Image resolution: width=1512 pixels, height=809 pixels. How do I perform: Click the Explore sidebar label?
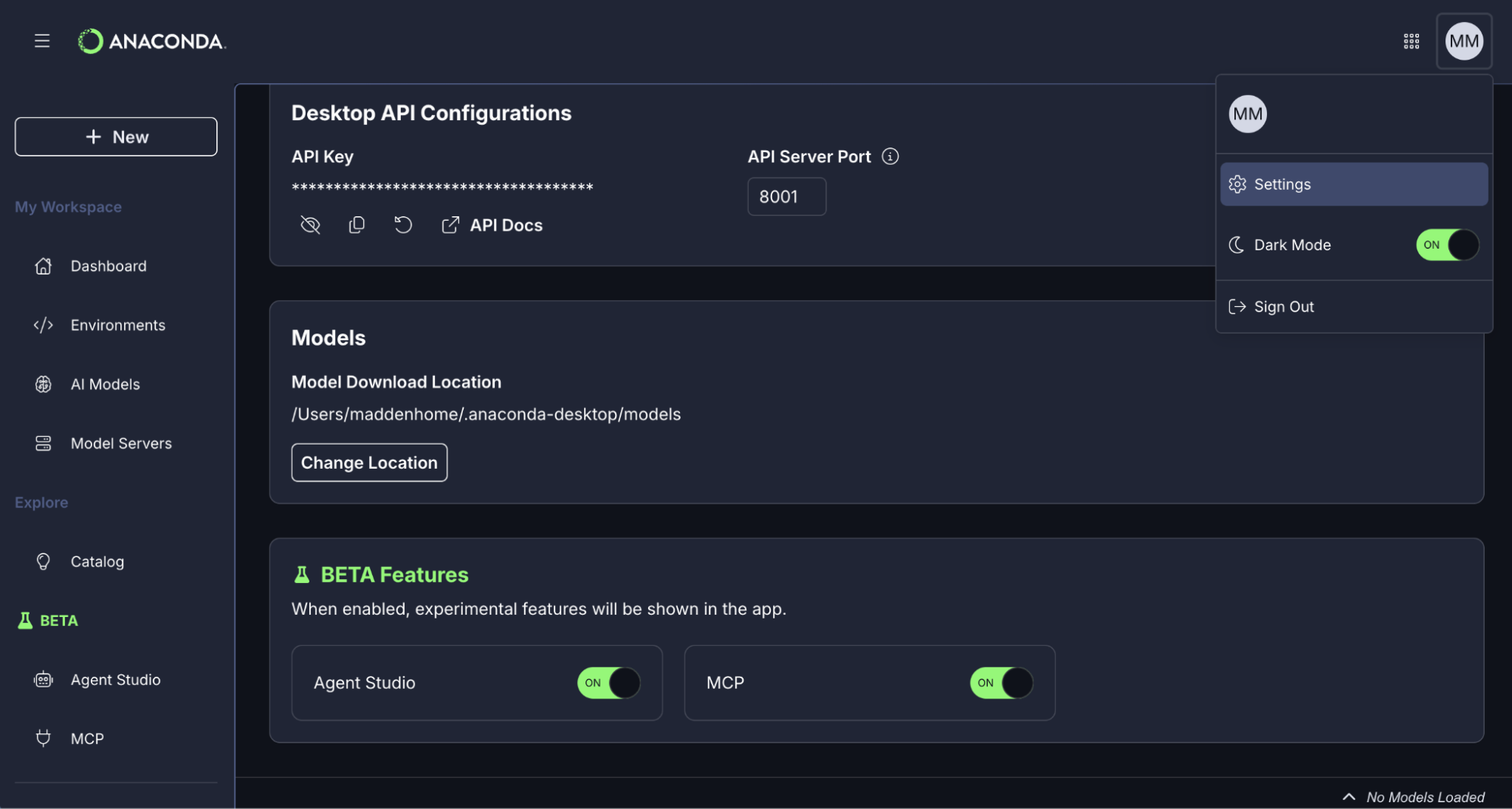point(42,503)
